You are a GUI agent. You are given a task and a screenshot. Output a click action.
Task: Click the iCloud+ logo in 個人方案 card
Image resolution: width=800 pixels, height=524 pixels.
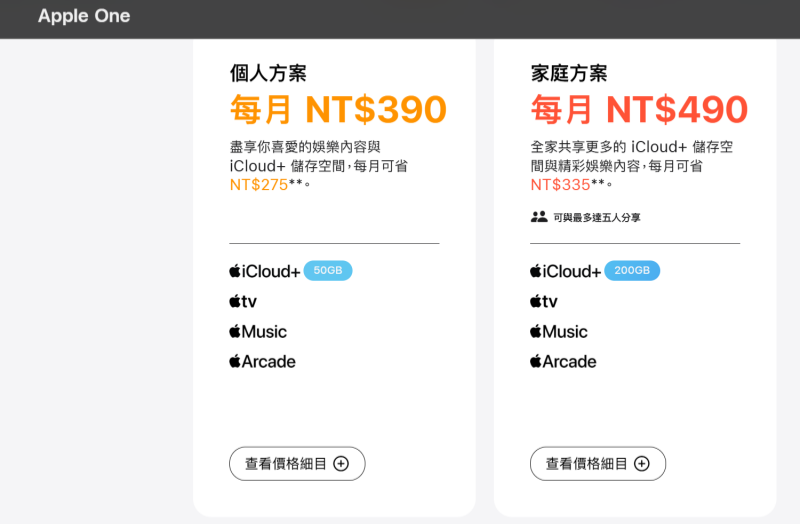(x=264, y=271)
